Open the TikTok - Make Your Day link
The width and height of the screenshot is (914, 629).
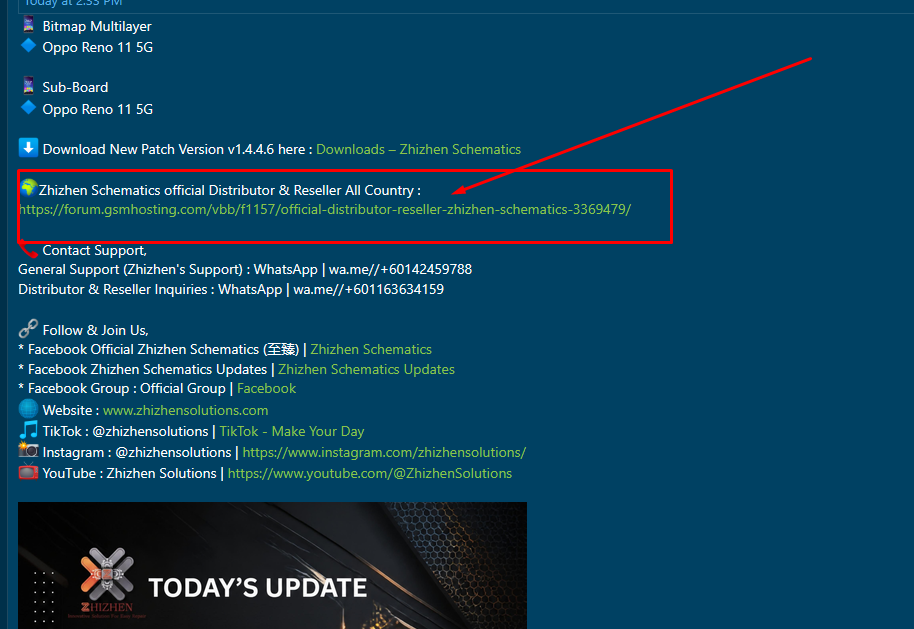[x=291, y=431]
